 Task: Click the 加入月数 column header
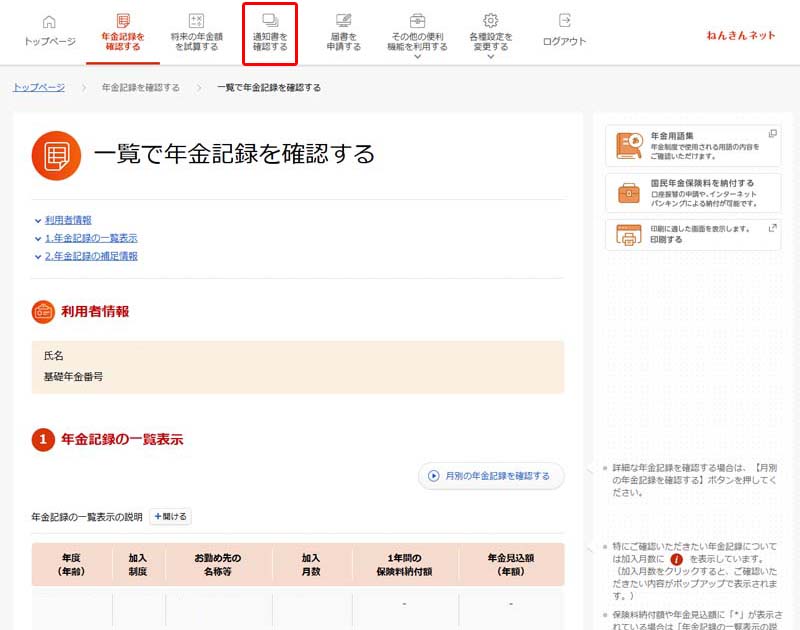point(312,564)
